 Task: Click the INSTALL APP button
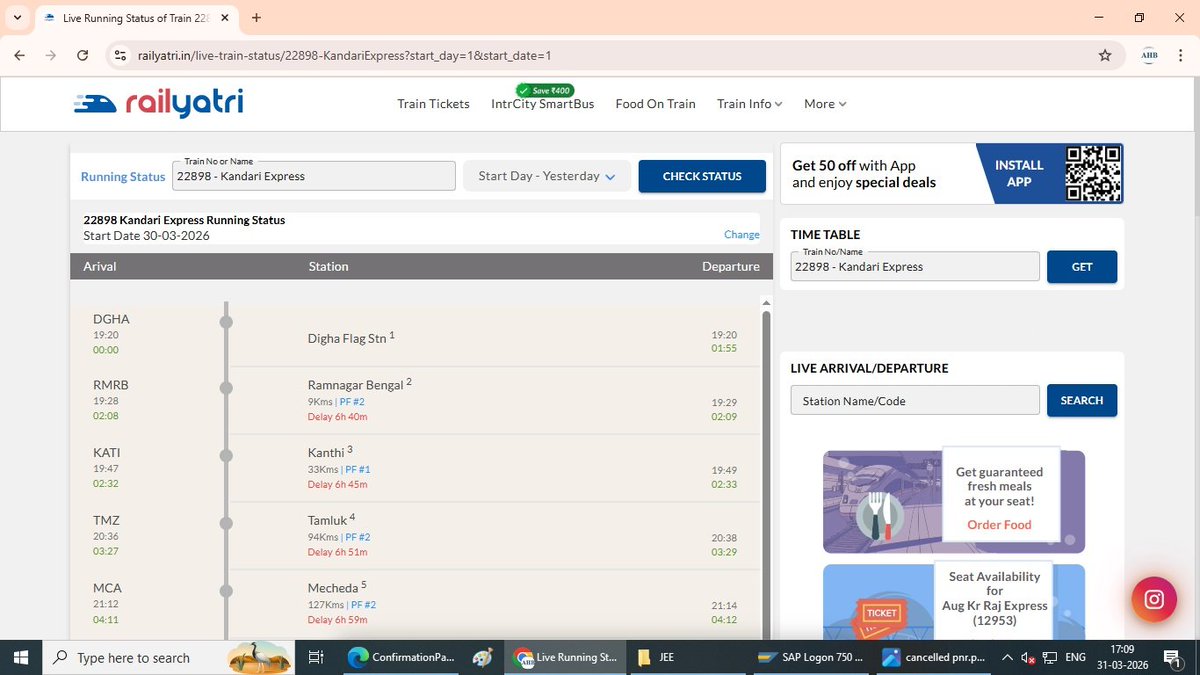[1019, 173]
